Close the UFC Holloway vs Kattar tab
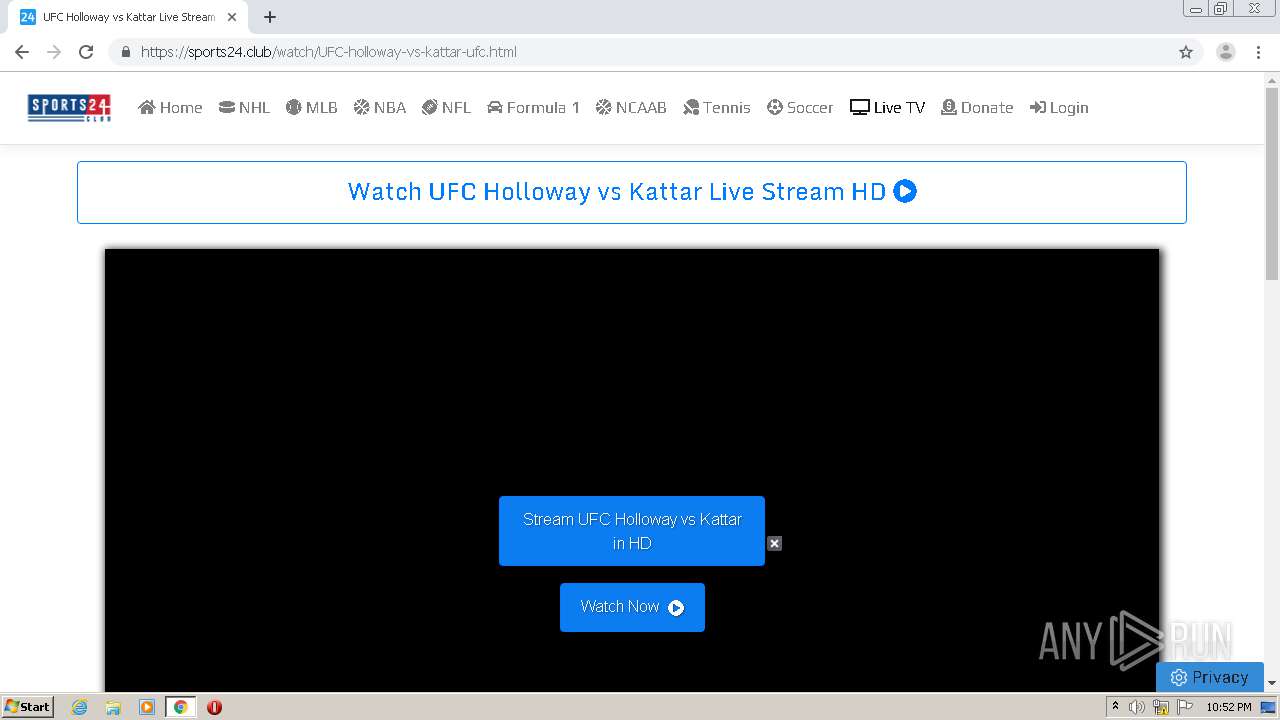This screenshot has width=1280, height=720. [x=232, y=17]
